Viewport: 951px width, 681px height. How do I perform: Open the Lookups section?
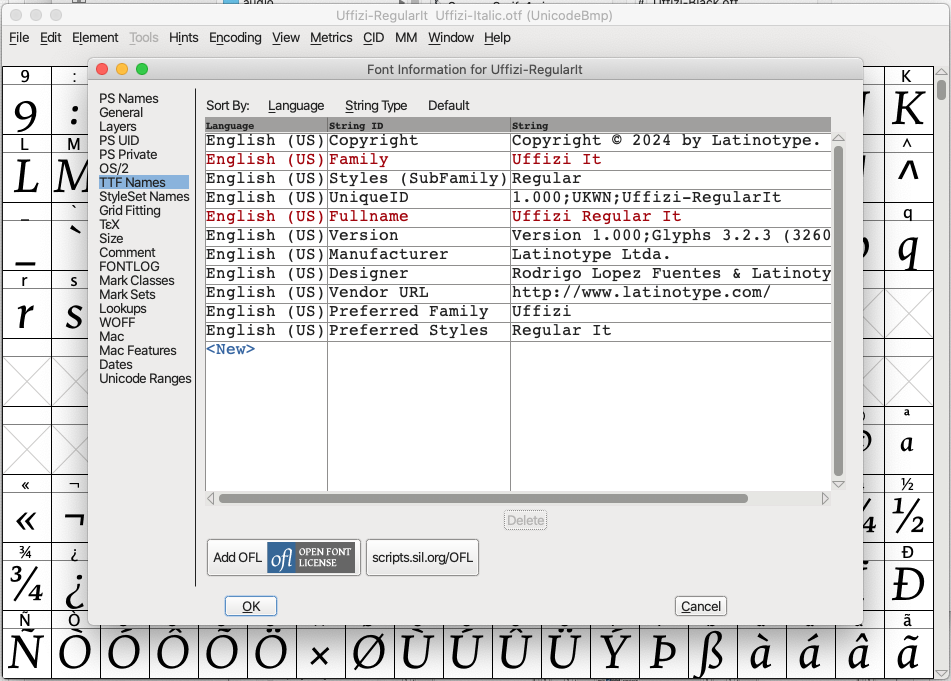pyautogui.click(x=123, y=308)
